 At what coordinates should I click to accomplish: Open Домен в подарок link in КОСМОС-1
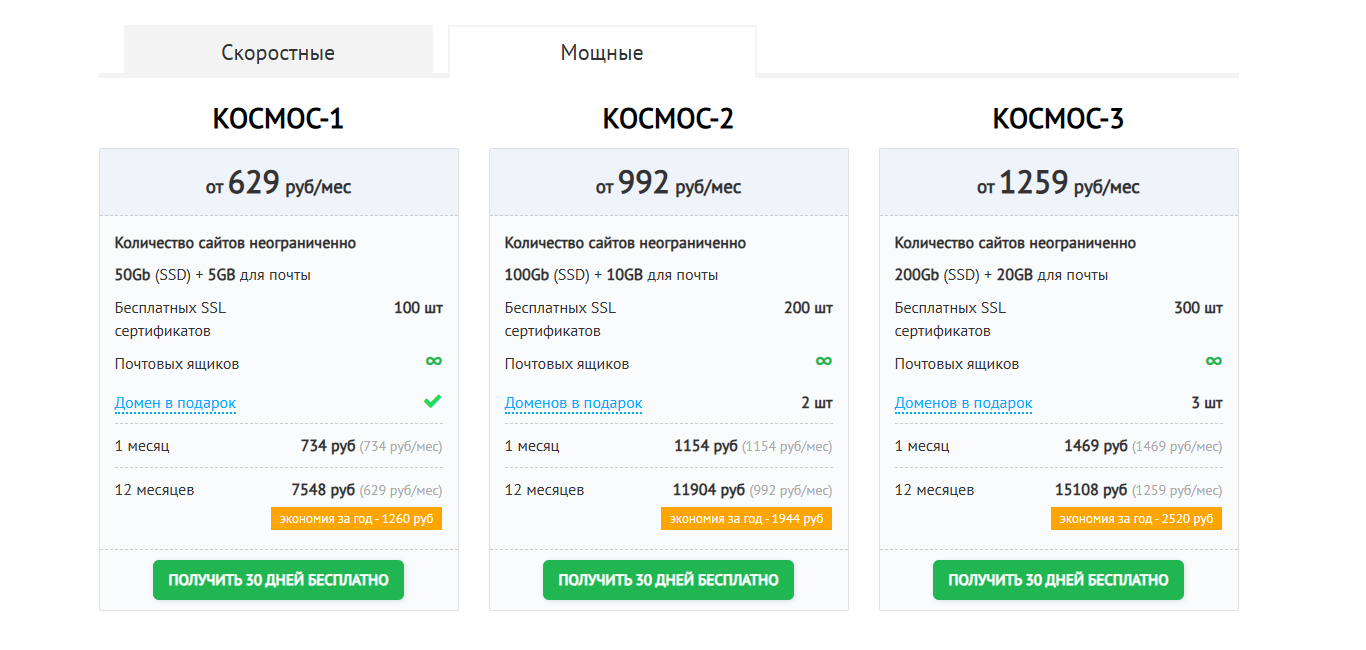pos(175,404)
